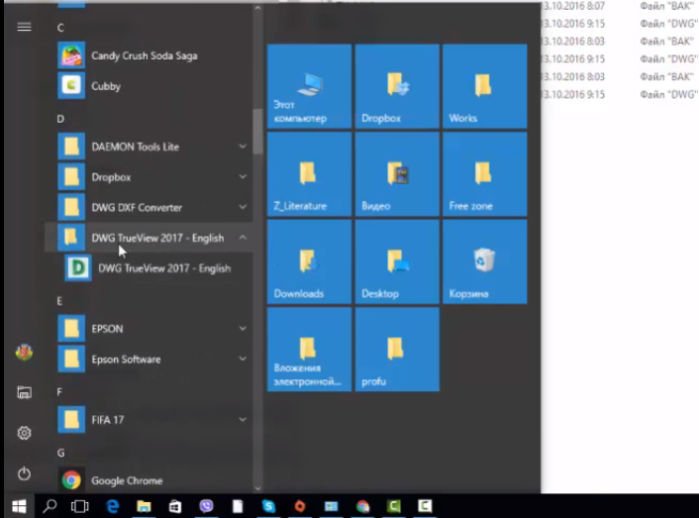Open File Explorer on the taskbar
The width and height of the screenshot is (699, 518).
144,506
